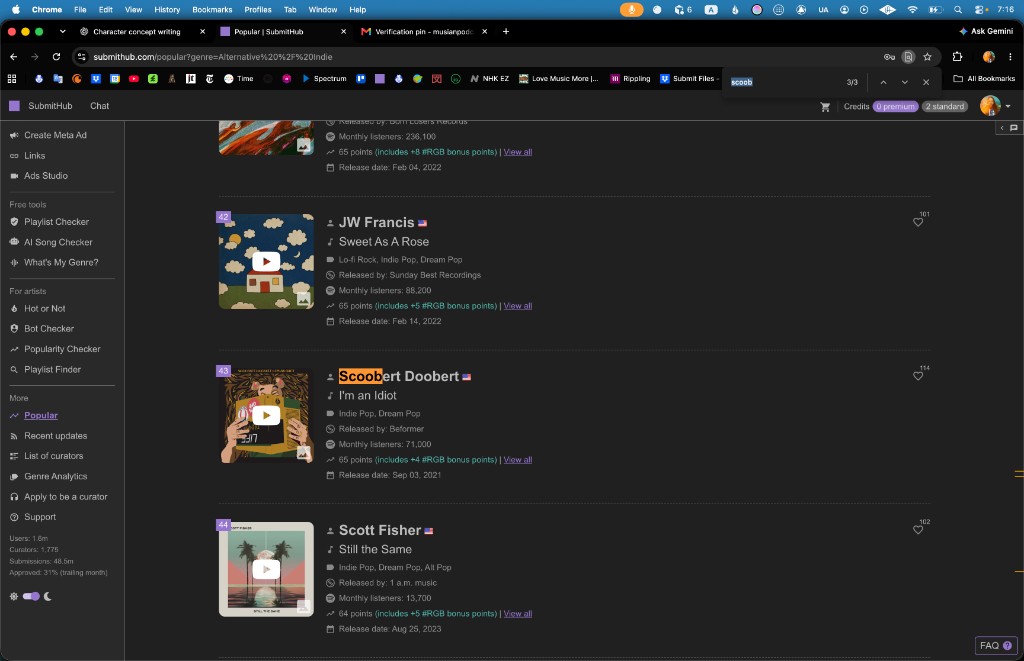Open the History menu
Screen dimensions: 1024x661
pos(167,10)
